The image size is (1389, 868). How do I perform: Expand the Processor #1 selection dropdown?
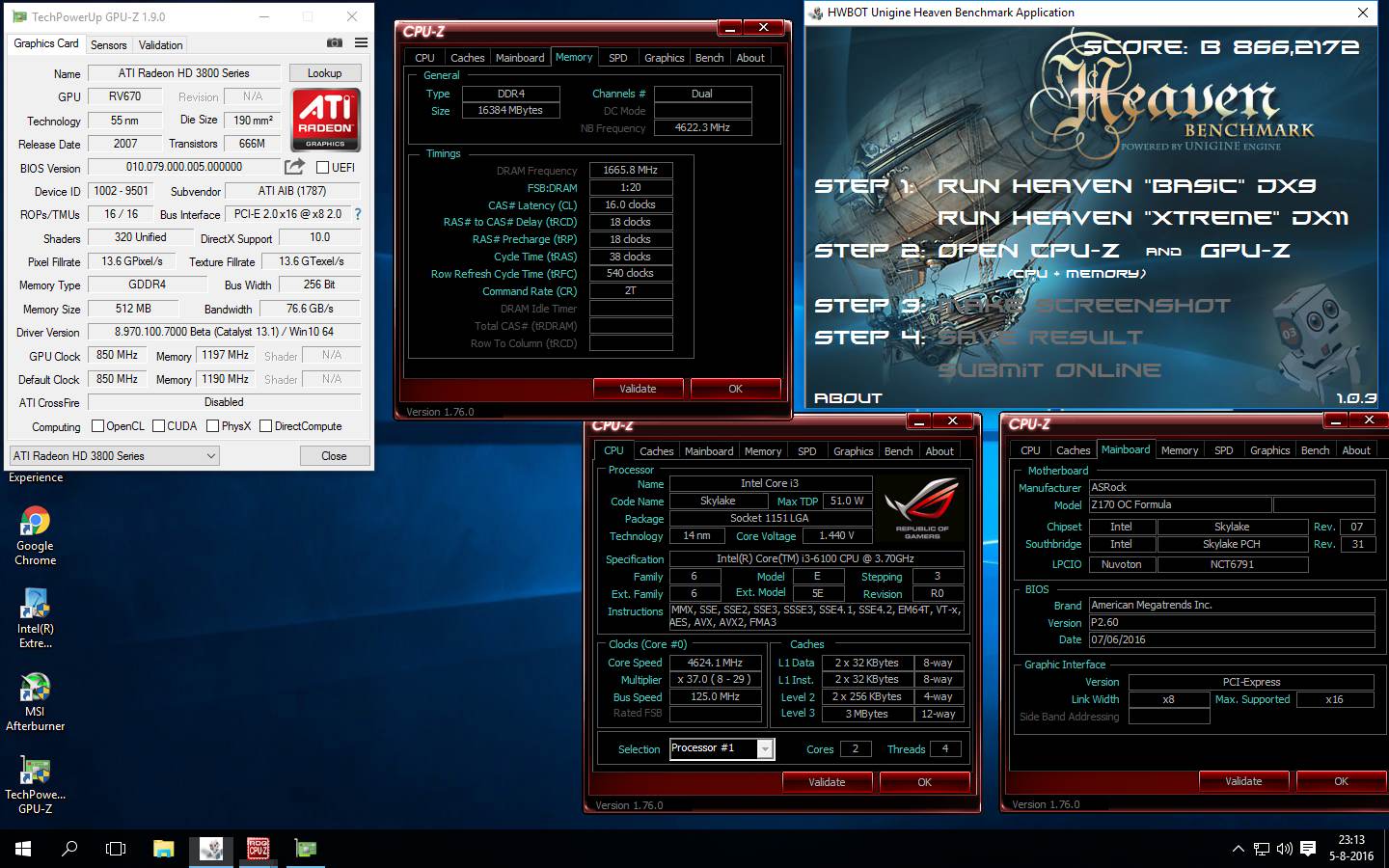pyautogui.click(x=765, y=748)
